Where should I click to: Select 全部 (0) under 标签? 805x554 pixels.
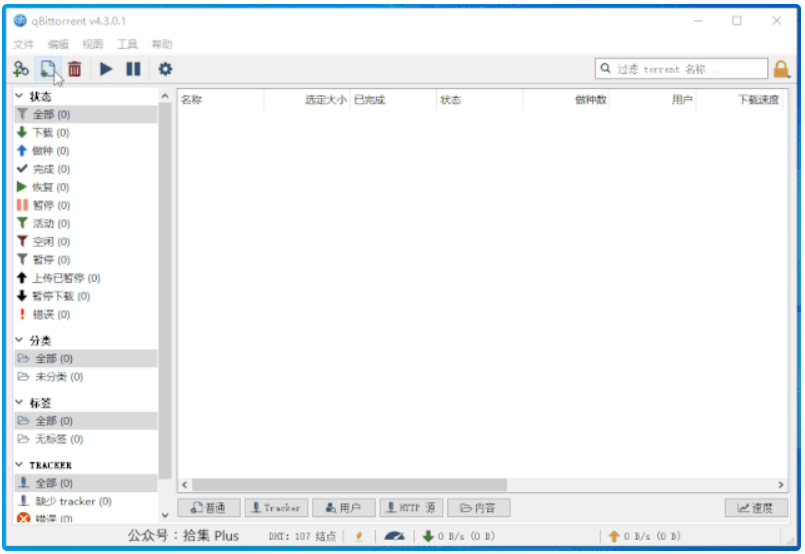pyautogui.click(x=86, y=421)
